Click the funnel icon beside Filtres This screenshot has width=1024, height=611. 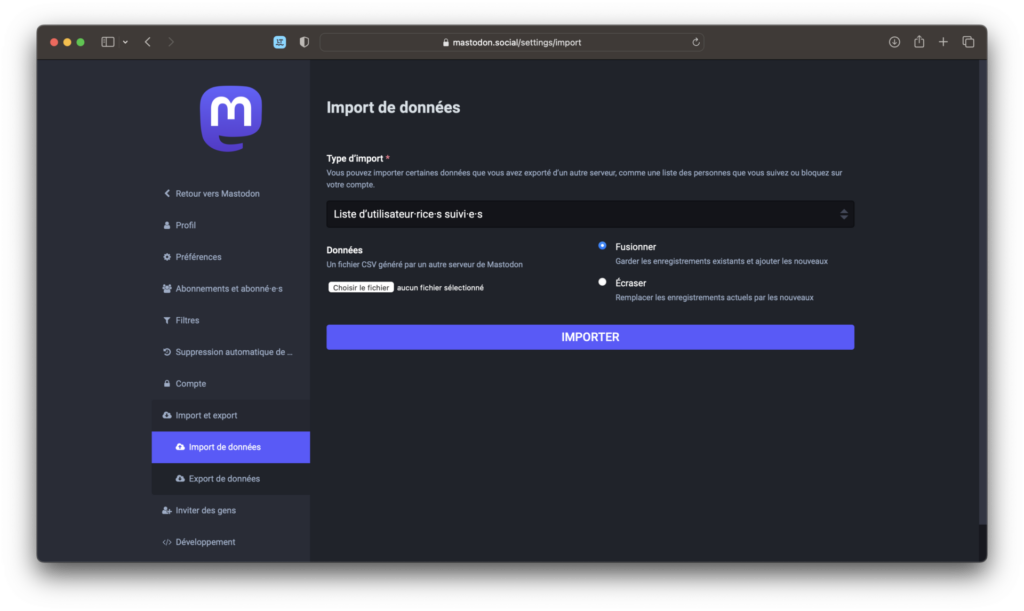(x=167, y=320)
